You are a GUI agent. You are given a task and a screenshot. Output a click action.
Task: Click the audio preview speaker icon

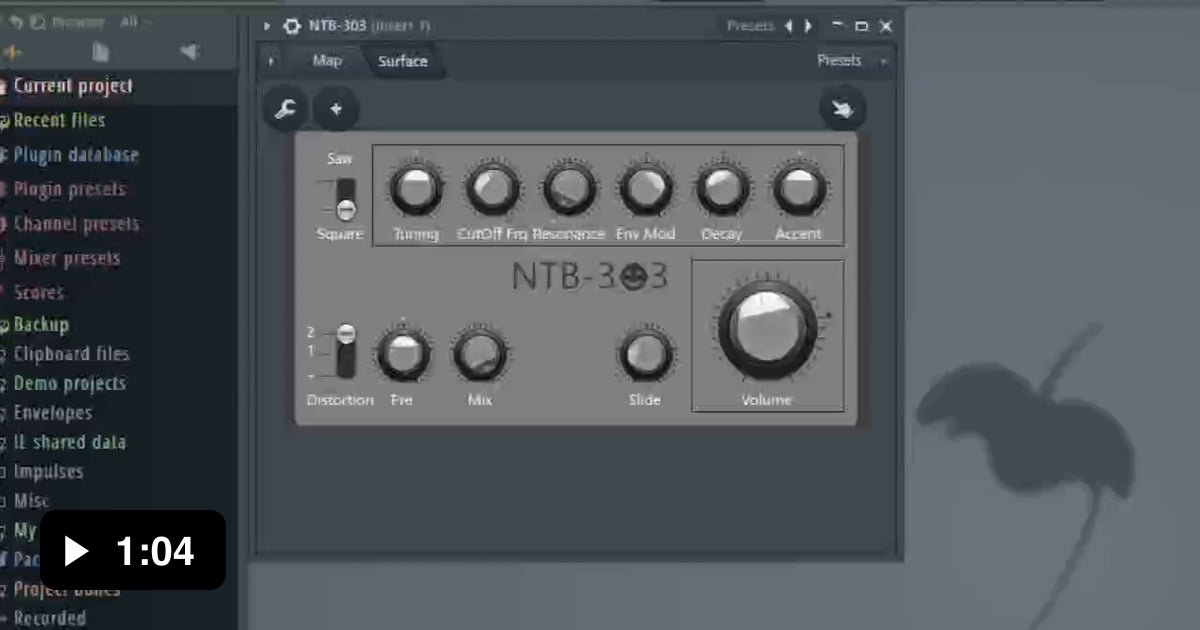(x=190, y=51)
